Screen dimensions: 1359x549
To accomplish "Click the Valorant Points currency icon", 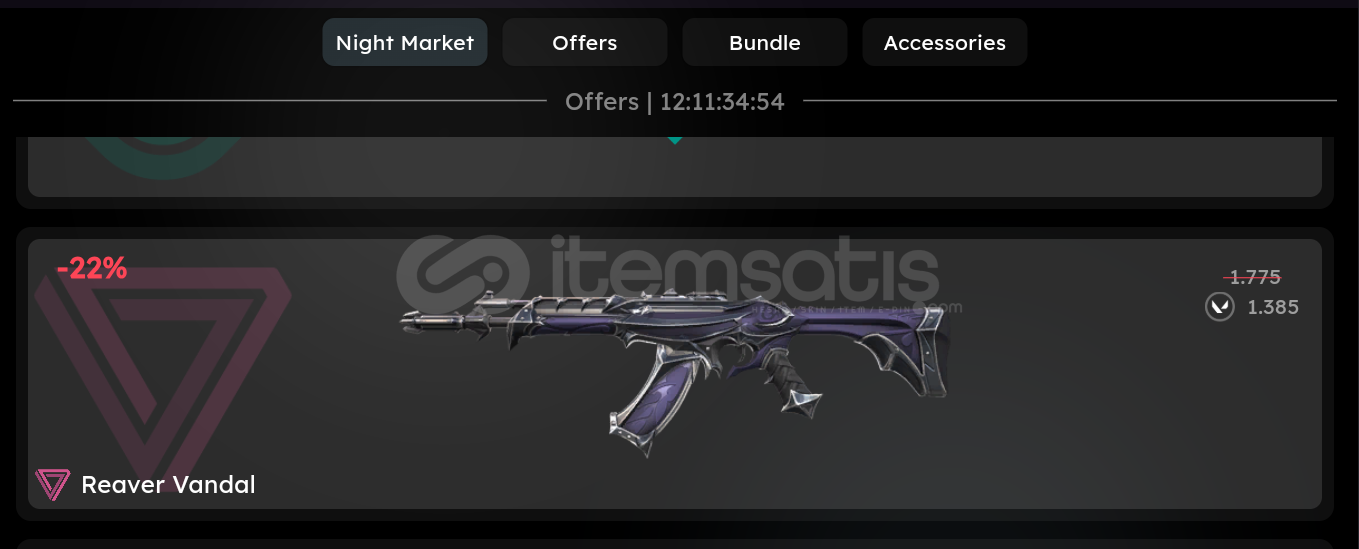I will (1220, 307).
